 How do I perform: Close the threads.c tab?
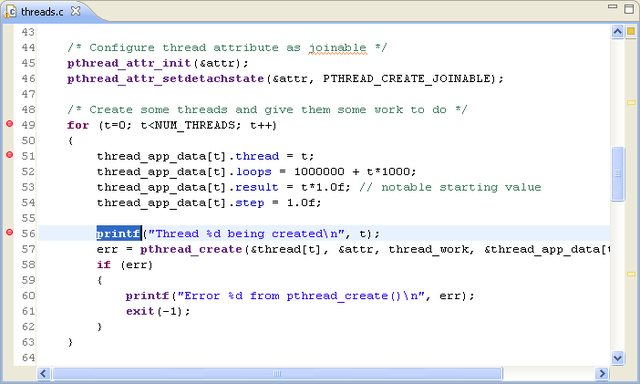coord(76,11)
